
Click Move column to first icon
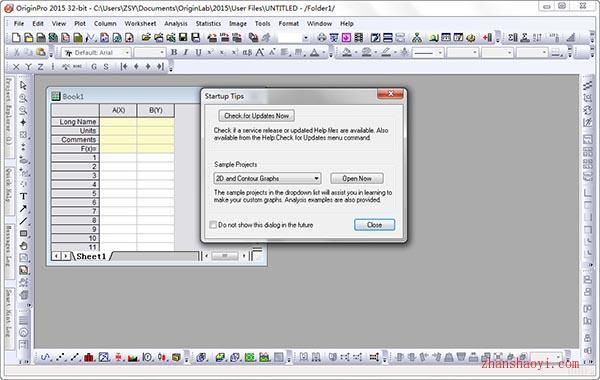click(x=124, y=67)
